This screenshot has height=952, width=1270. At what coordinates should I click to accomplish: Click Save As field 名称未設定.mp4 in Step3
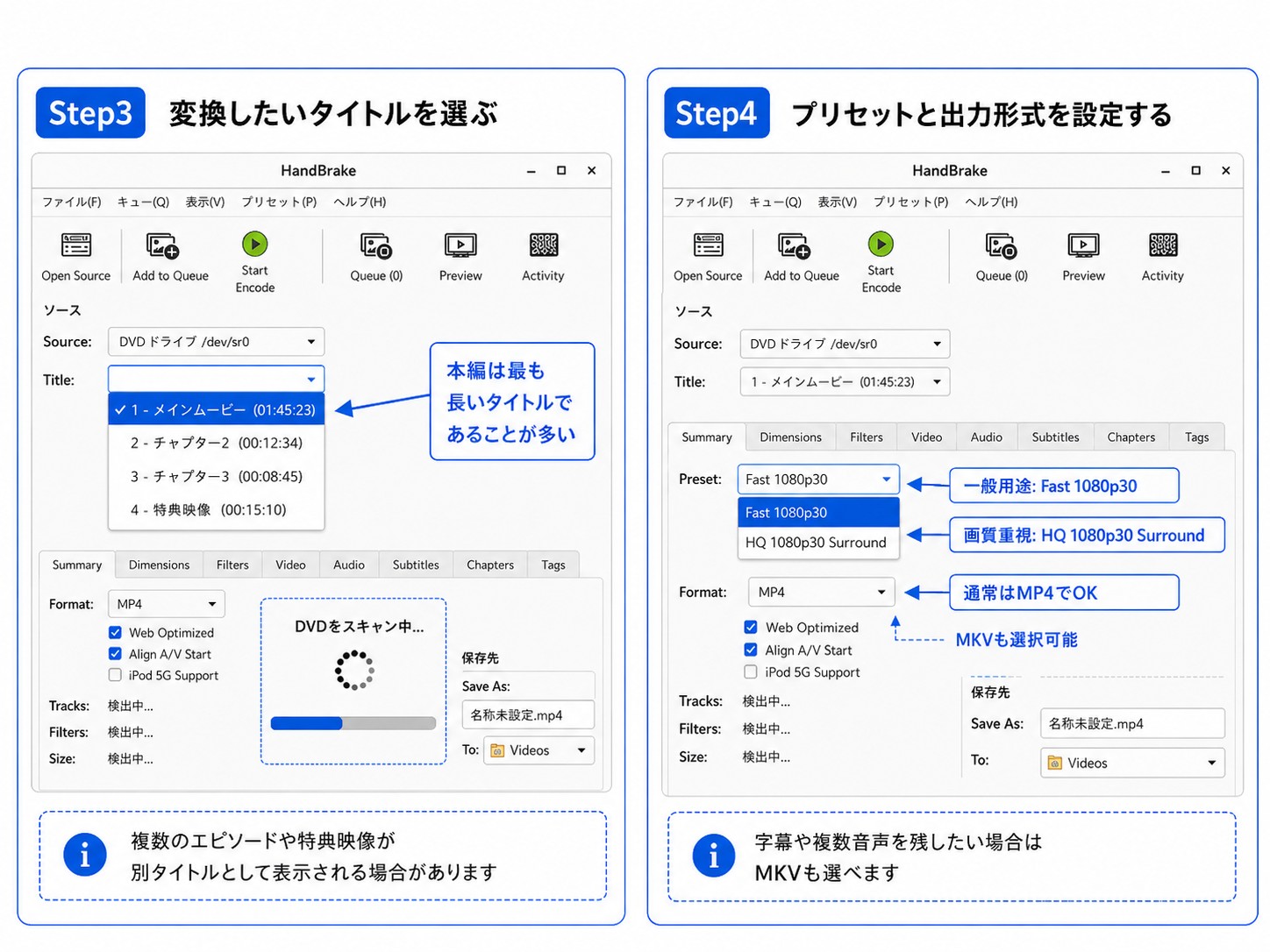point(528,714)
